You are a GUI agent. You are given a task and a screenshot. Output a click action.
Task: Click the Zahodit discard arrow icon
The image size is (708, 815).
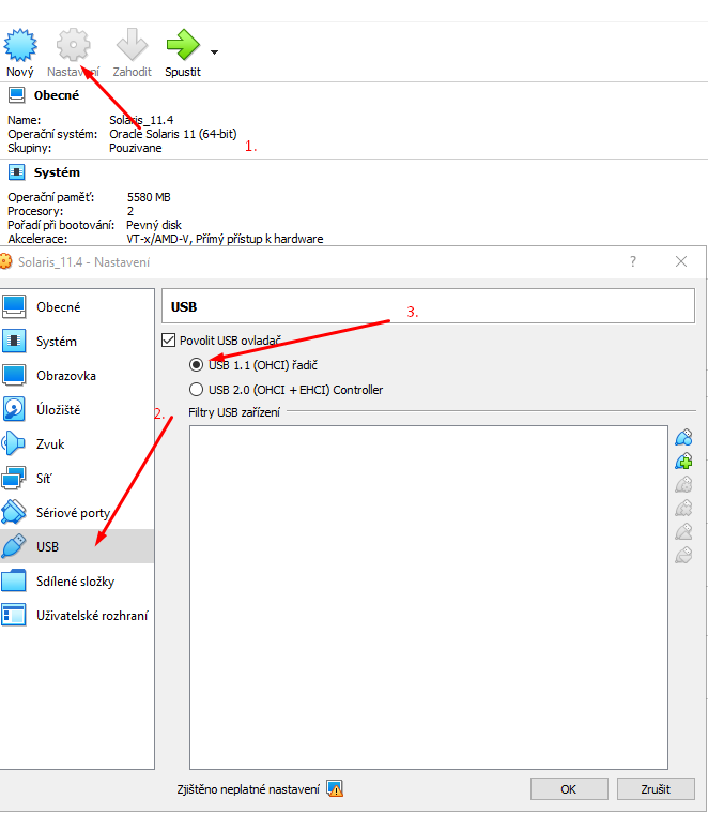(132, 45)
